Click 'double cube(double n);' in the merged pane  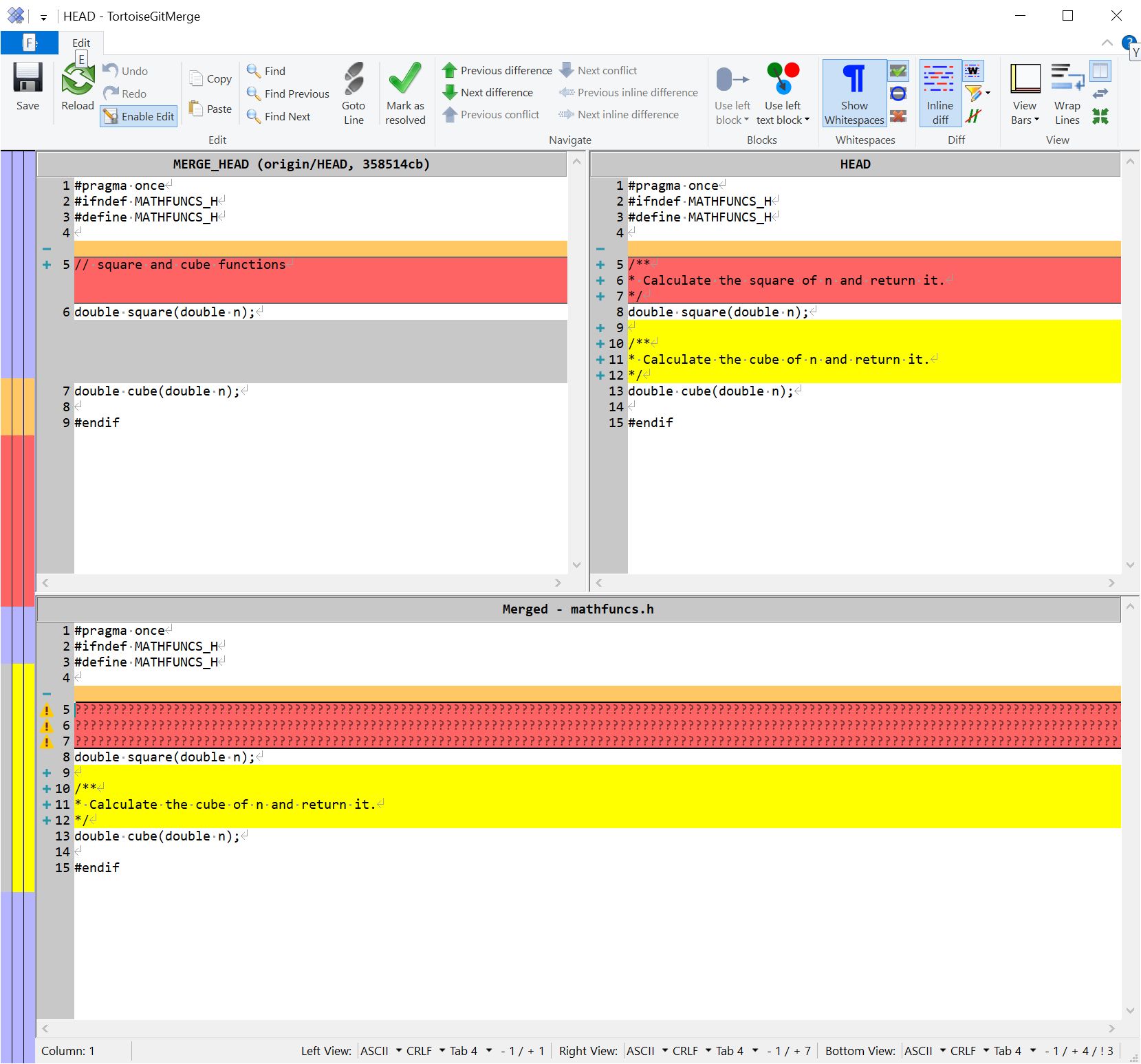157,836
